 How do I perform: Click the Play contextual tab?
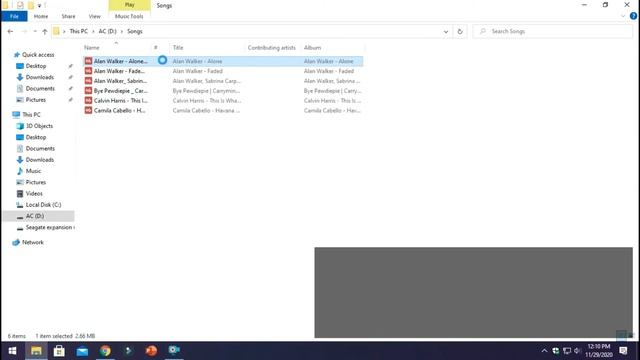(x=129, y=5)
